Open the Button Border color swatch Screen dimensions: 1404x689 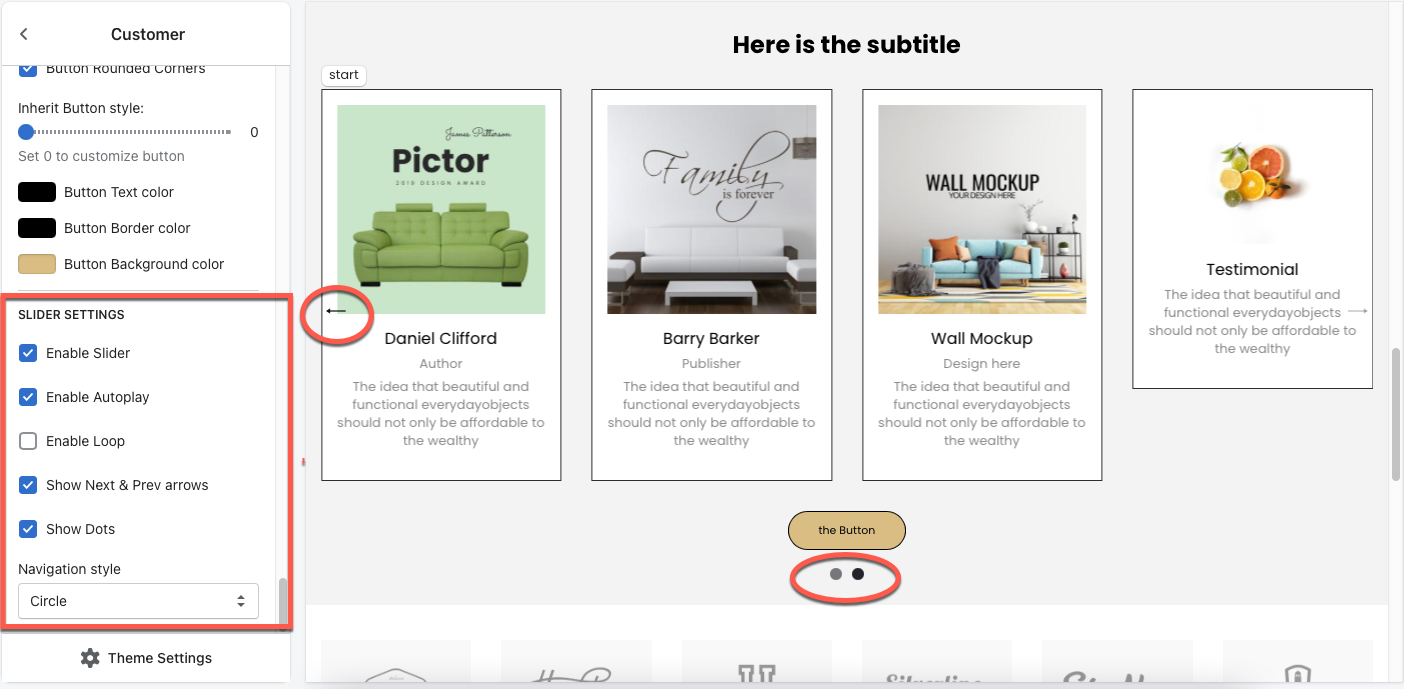37,228
